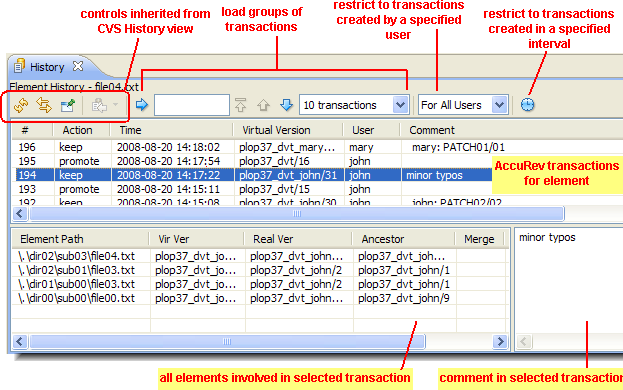Click the 'minor typos' comment cell in row 194
Image resolution: width=623 pixels, height=390 pixels.
[x=434, y=175]
